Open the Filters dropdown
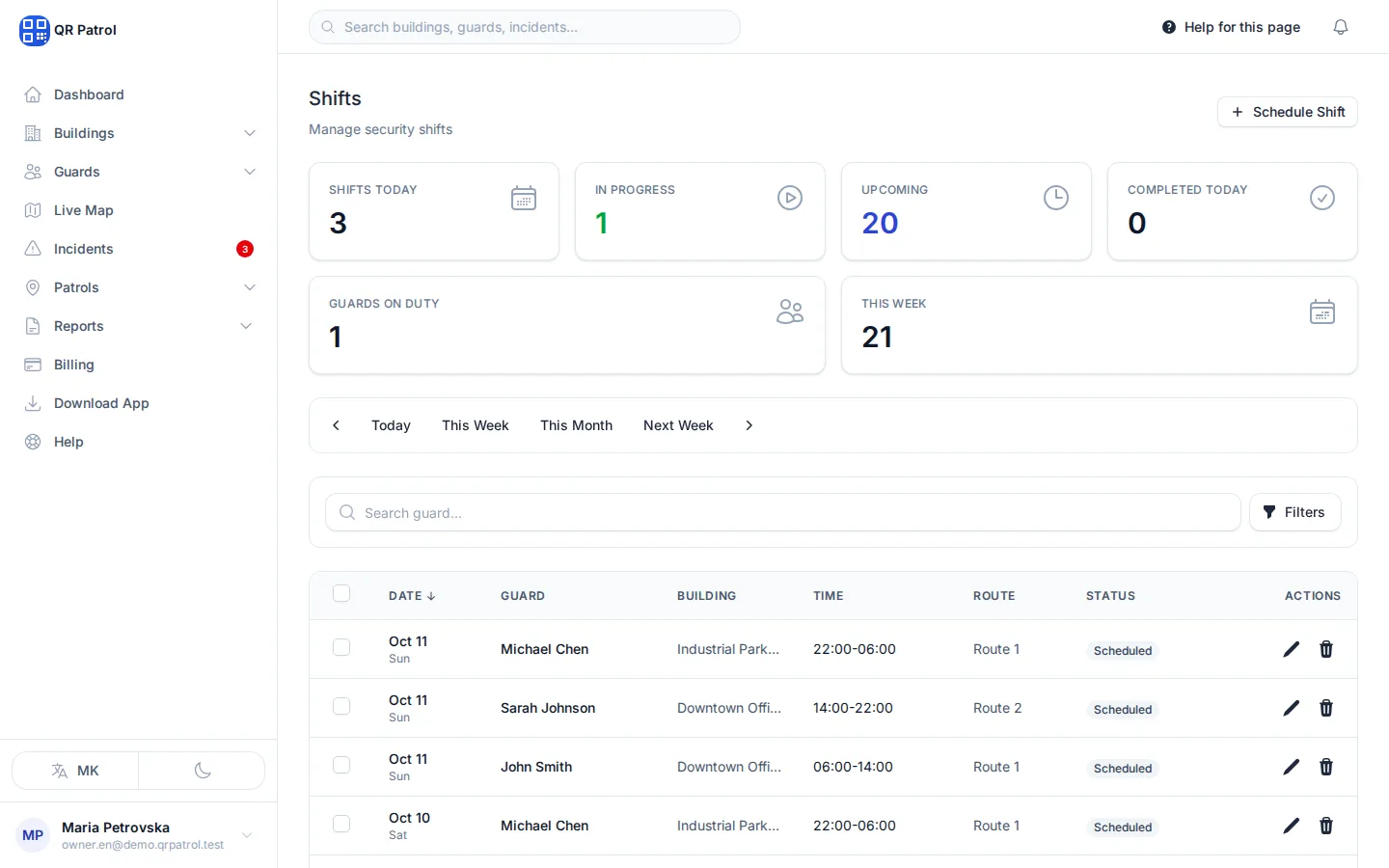The width and height of the screenshot is (1389, 868). pyautogui.click(x=1294, y=512)
